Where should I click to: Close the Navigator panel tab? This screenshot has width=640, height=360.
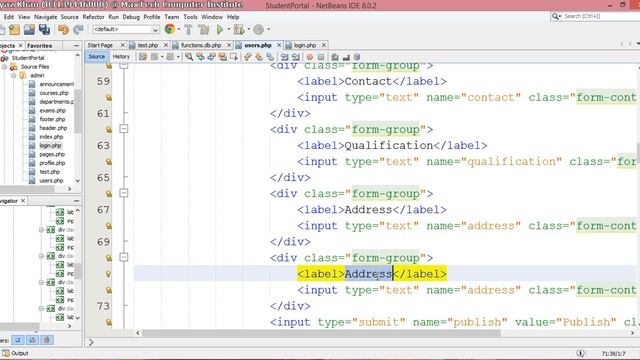23,201
